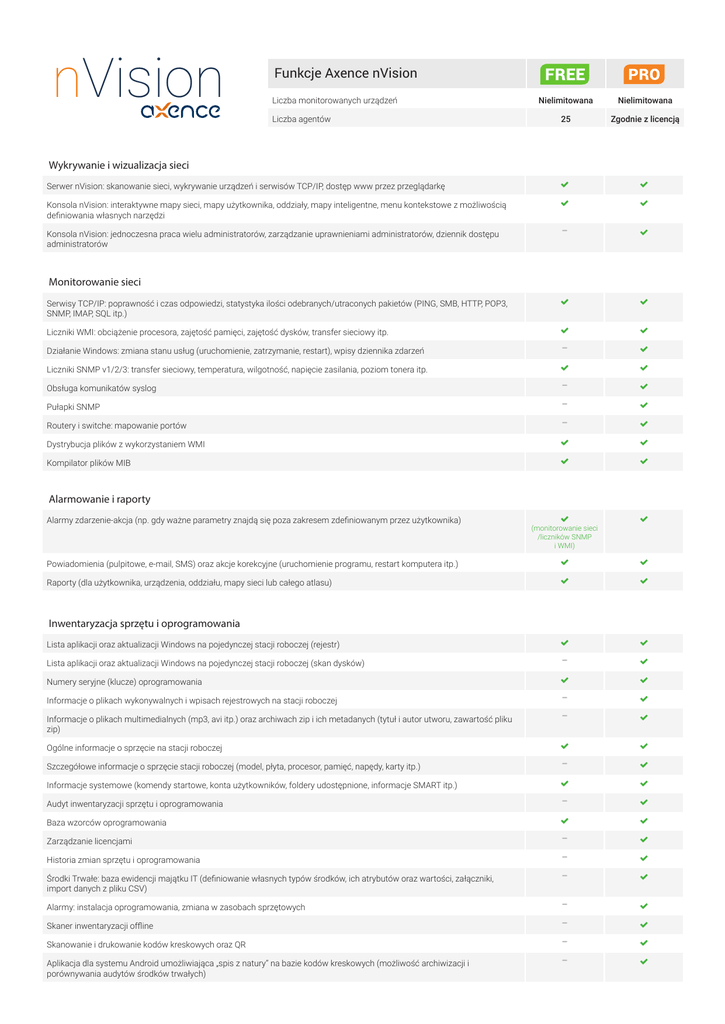Click the green FREE badge
Image resolution: width=725 pixels, height=1024 pixels.
point(565,74)
